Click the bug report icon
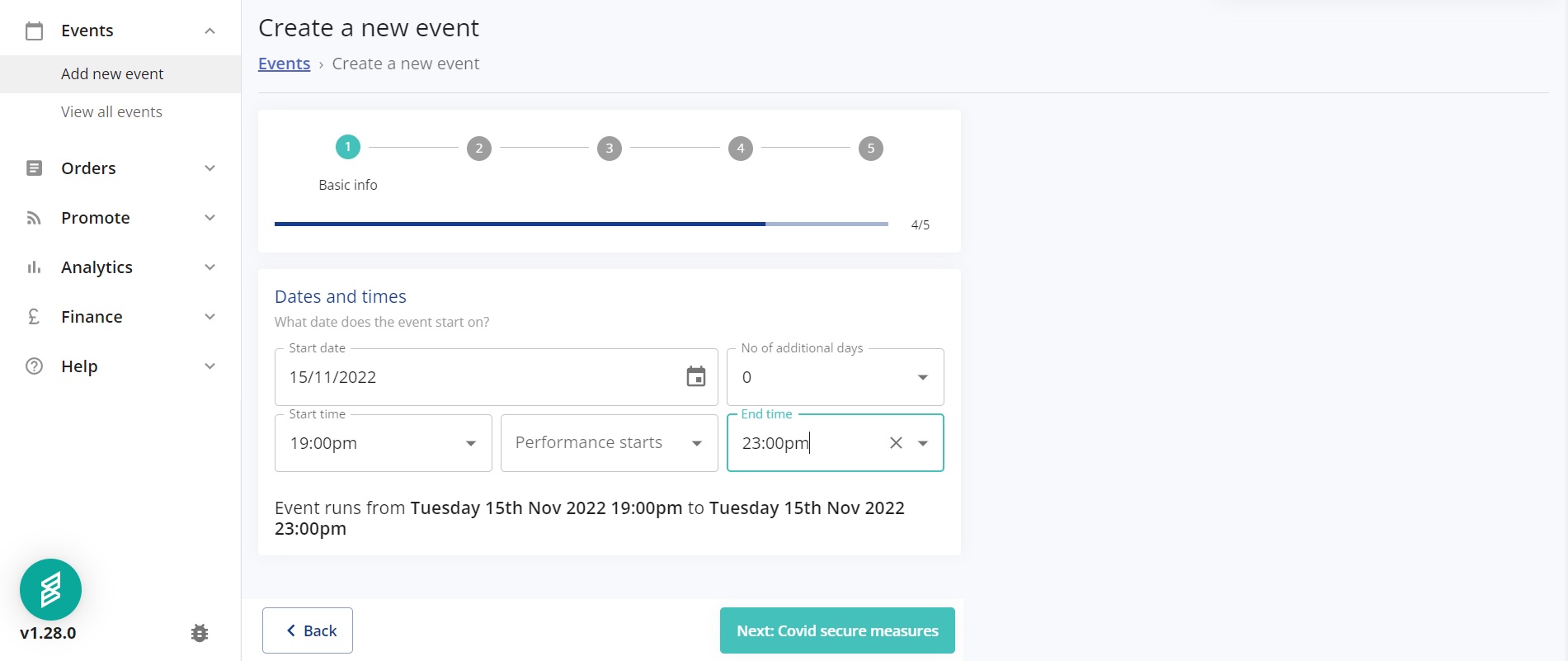Screen dimensions: 1568x661 200,633
